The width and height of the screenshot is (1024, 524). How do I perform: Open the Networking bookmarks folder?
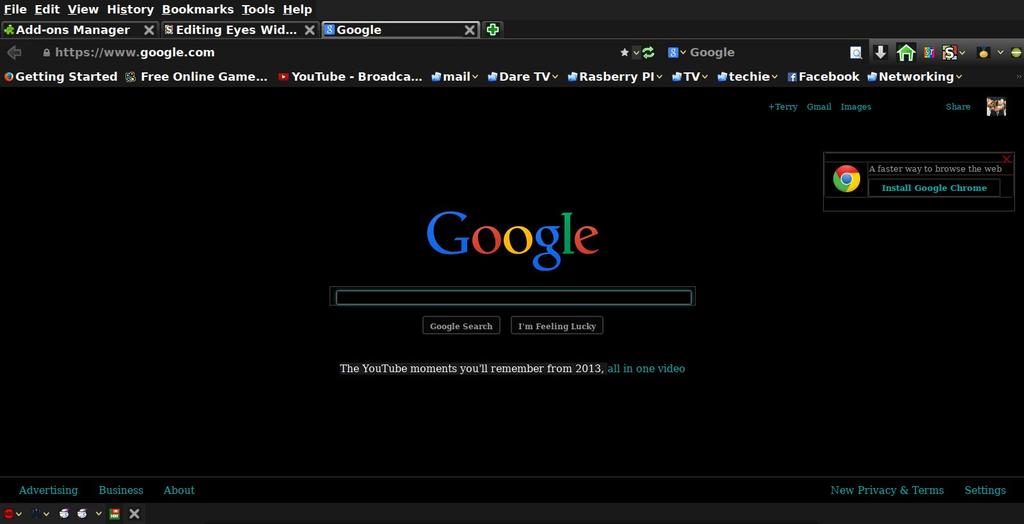tap(914, 76)
